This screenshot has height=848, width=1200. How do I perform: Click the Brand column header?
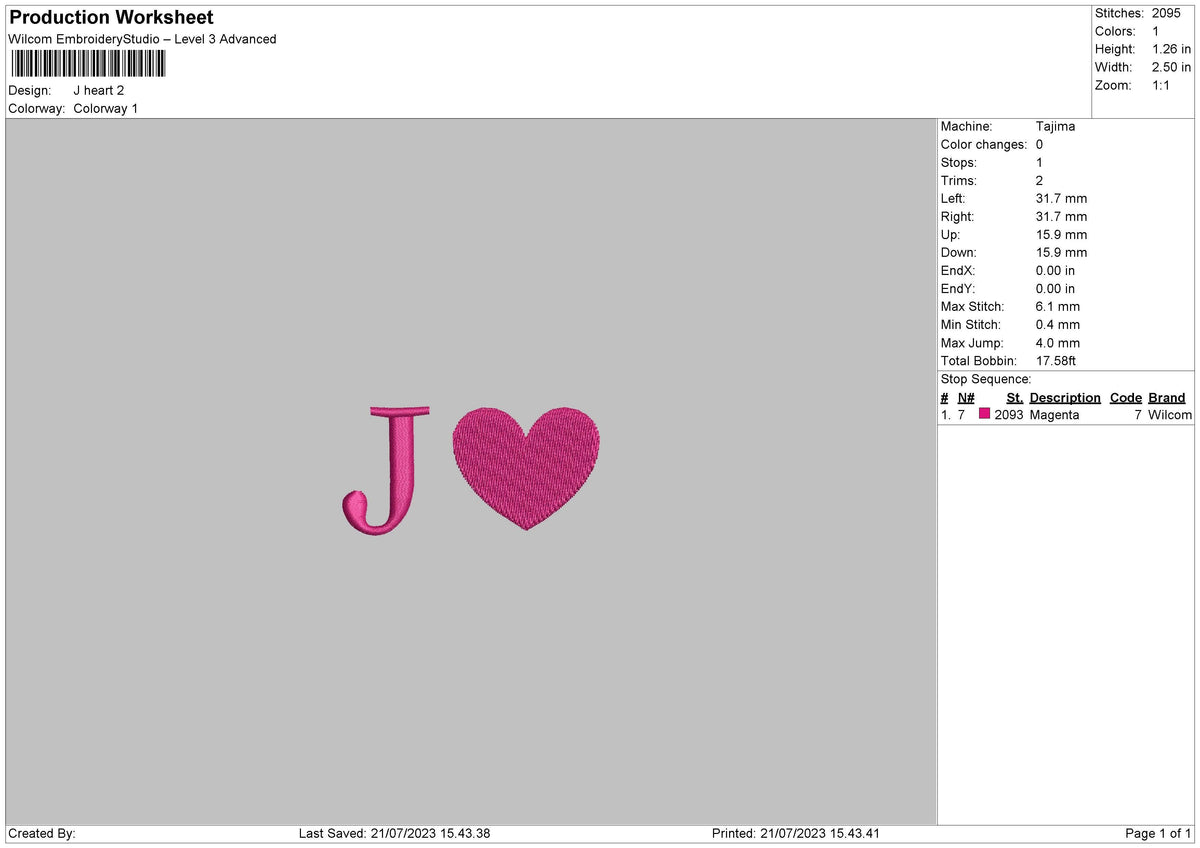(1166, 397)
